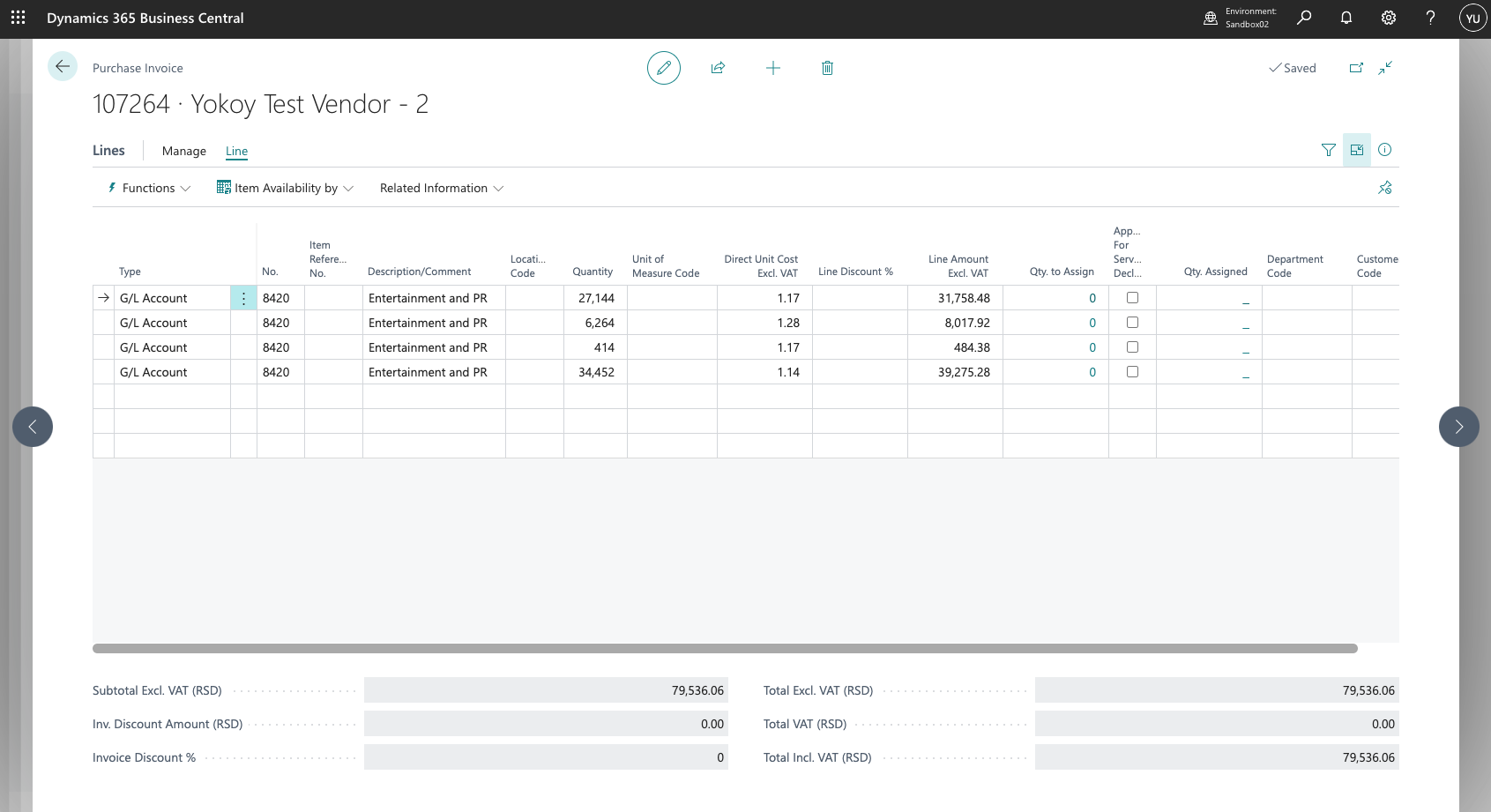Expand Related Information menu
The image size is (1491, 812).
click(x=442, y=188)
